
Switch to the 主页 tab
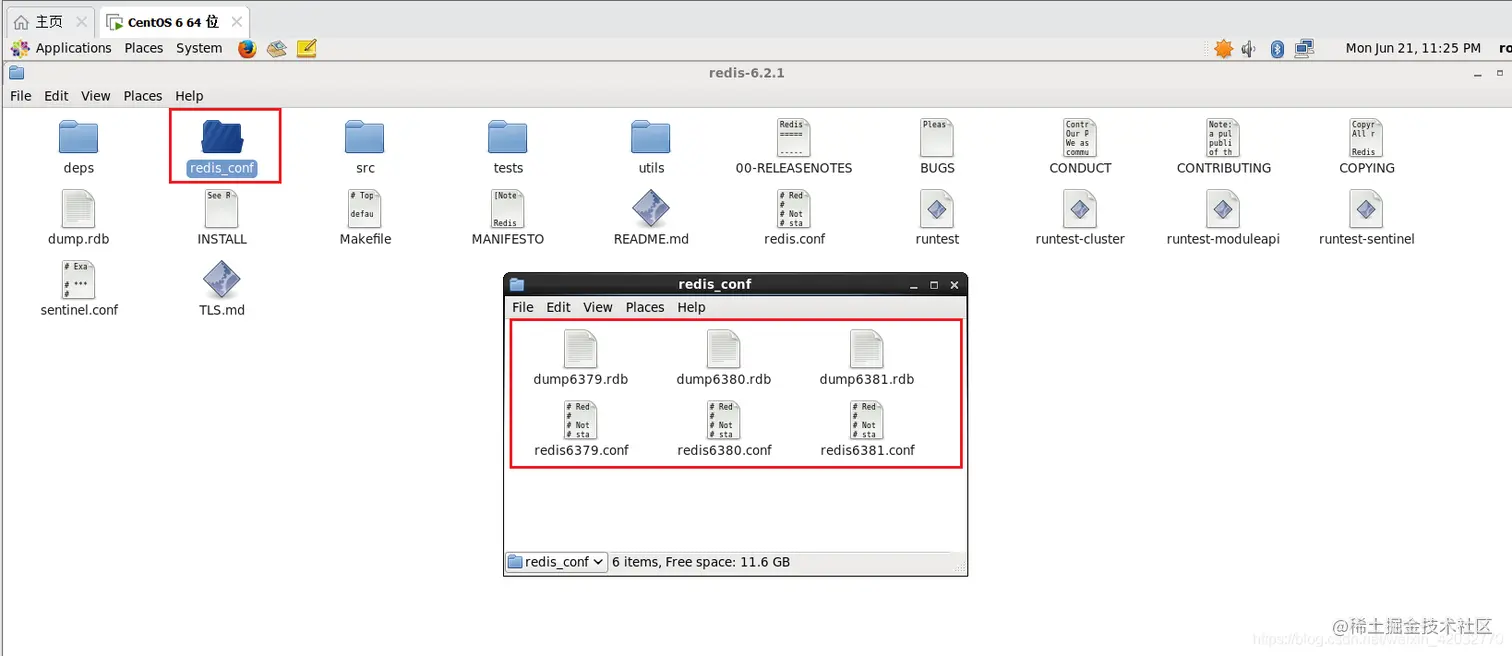pyautogui.click(x=49, y=22)
